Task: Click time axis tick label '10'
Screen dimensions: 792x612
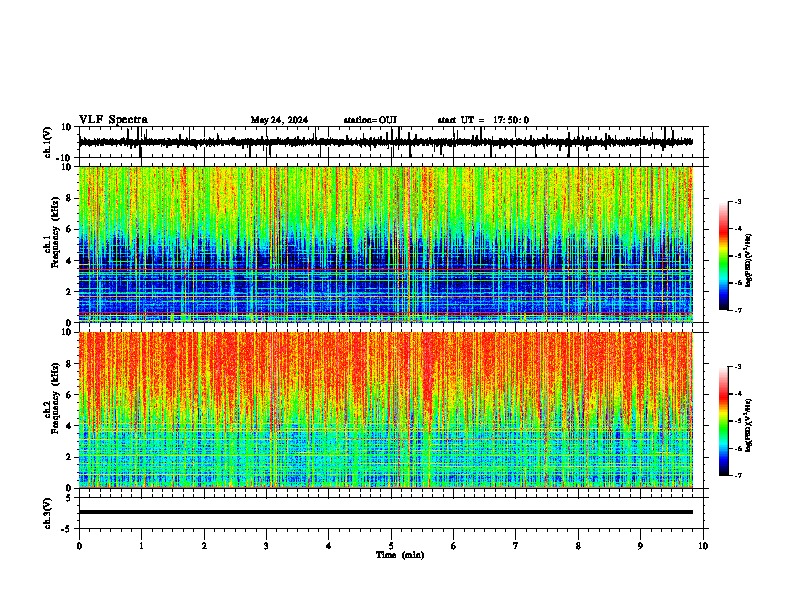Action: point(703,546)
